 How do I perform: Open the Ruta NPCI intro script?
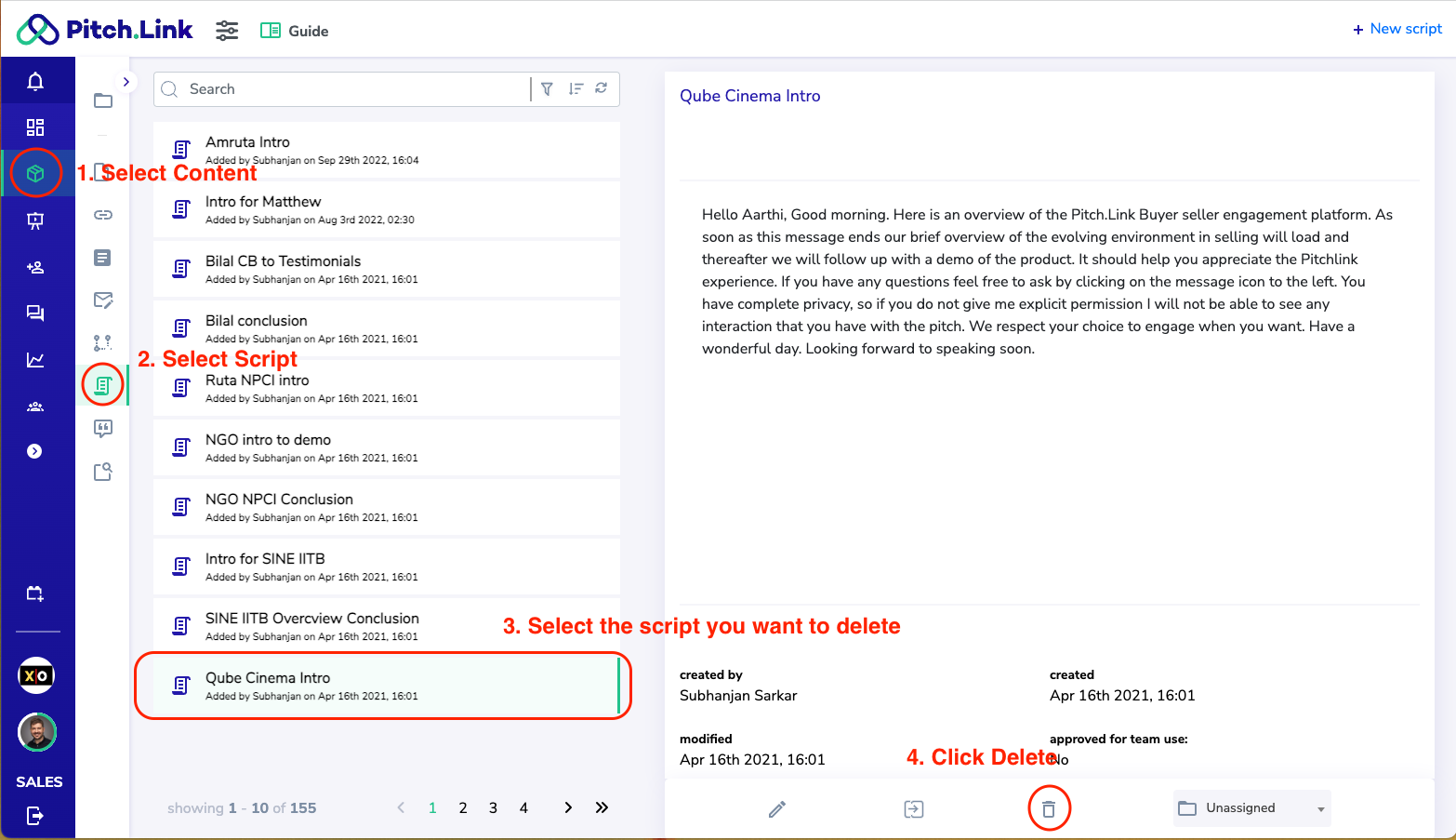387,388
